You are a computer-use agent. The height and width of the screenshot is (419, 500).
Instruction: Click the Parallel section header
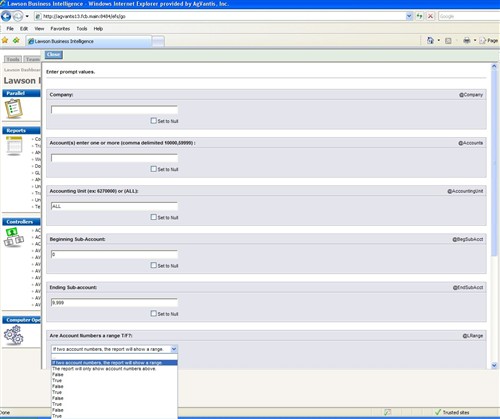click(21, 93)
